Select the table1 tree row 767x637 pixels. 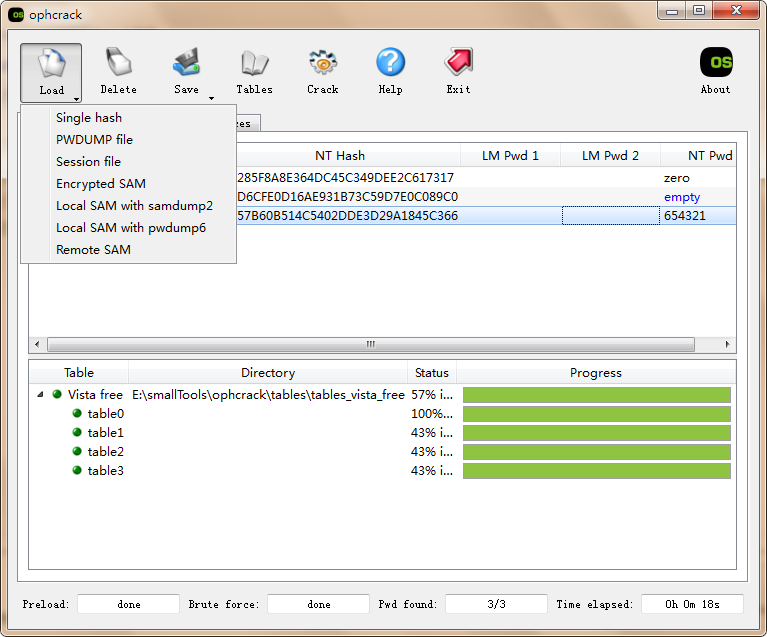(382, 432)
